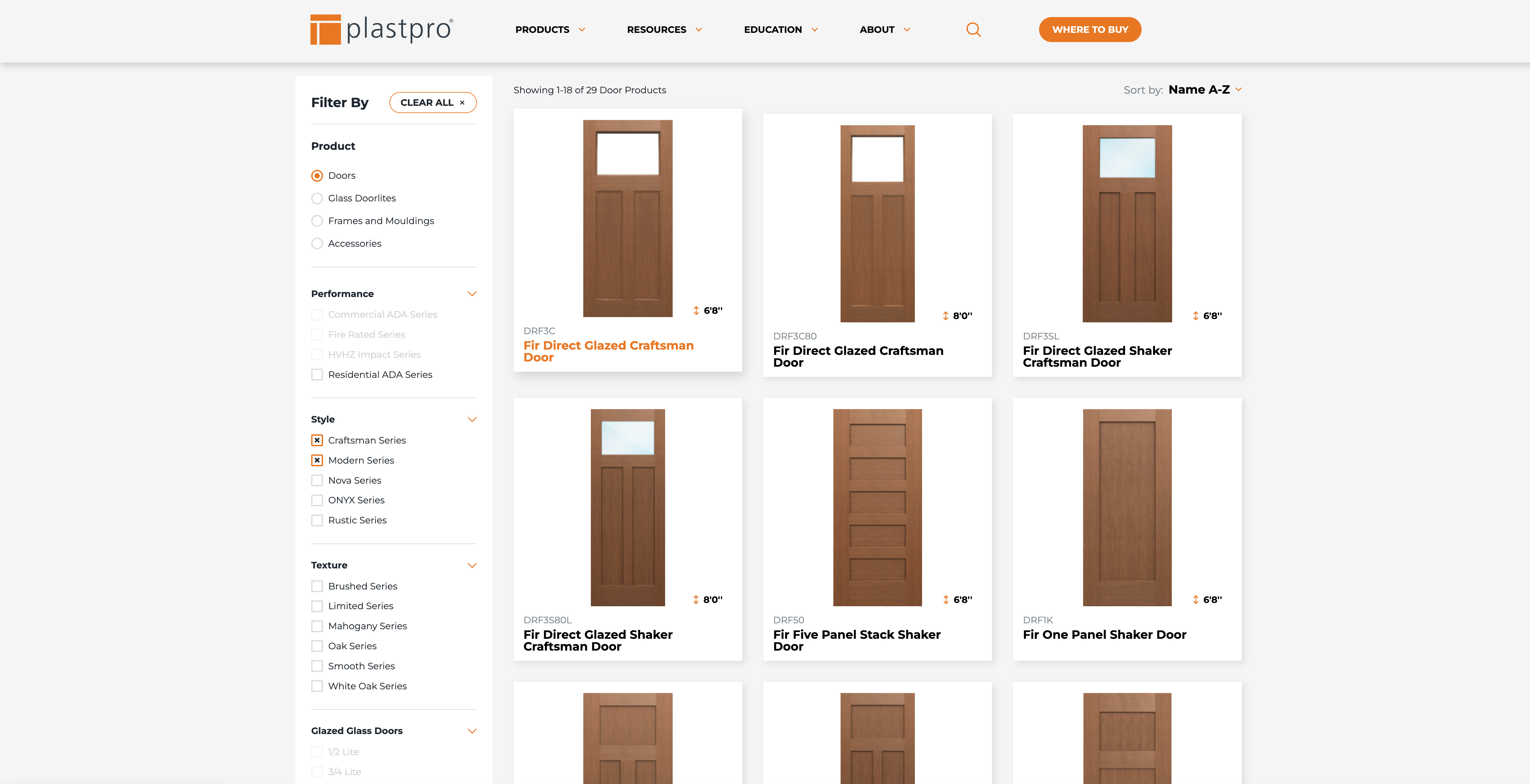Viewport: 1530px width, 784px height.
Task: Click the DRF3C80 door thumbnail image
Action: pyautogui.click(x=877, y=224)
